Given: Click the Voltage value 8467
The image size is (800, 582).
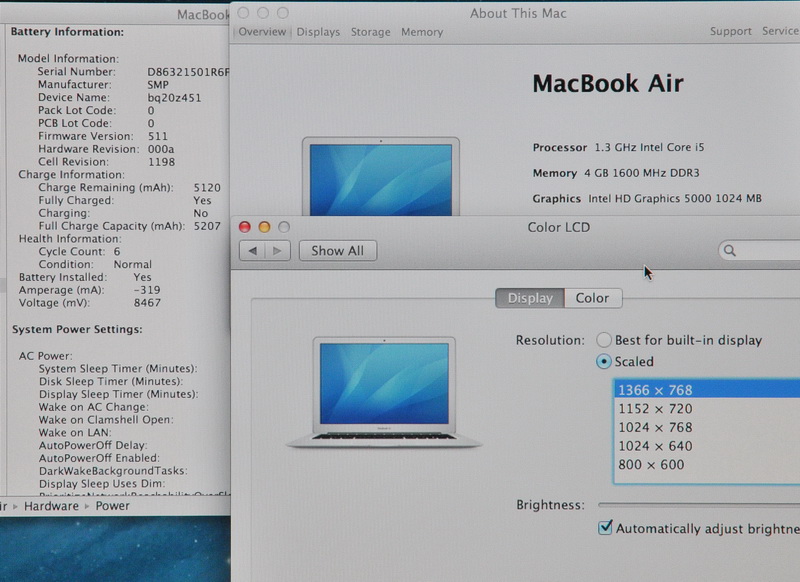Looking at the screenshot, I should pyautogui.click(x=147, y=302).
